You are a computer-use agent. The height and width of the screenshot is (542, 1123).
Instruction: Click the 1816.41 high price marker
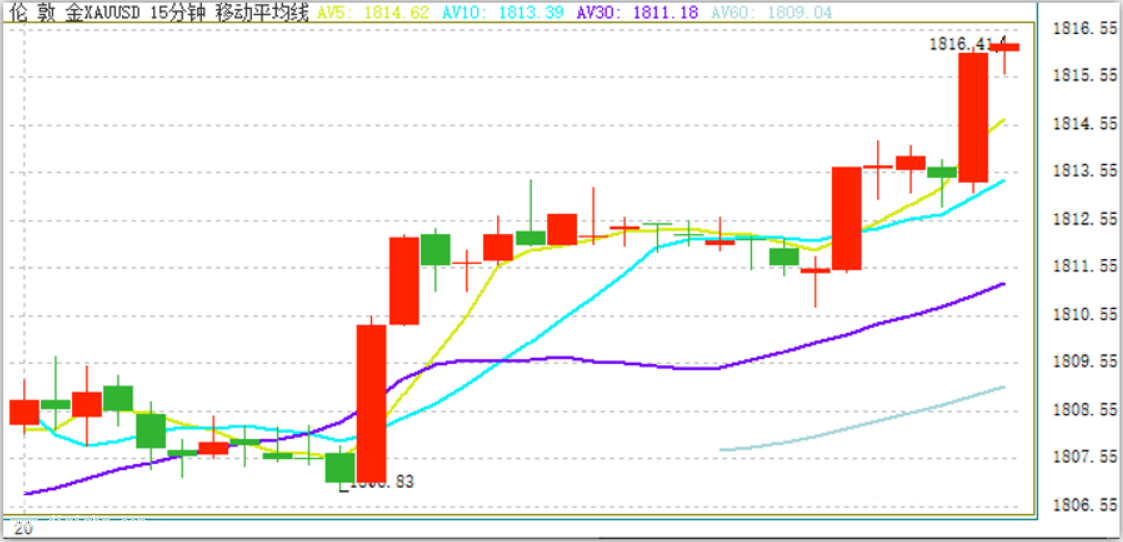[953, 44]
